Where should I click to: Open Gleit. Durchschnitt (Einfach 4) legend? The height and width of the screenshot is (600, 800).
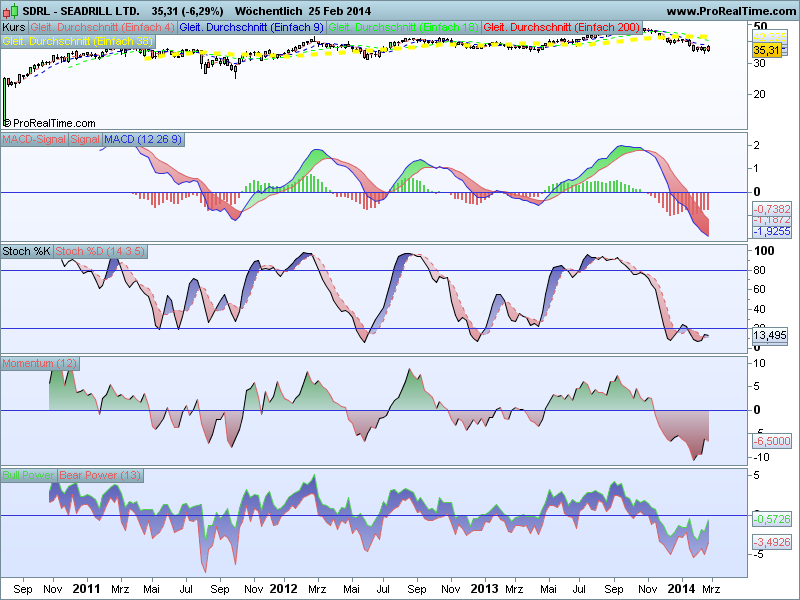(103, 27)
